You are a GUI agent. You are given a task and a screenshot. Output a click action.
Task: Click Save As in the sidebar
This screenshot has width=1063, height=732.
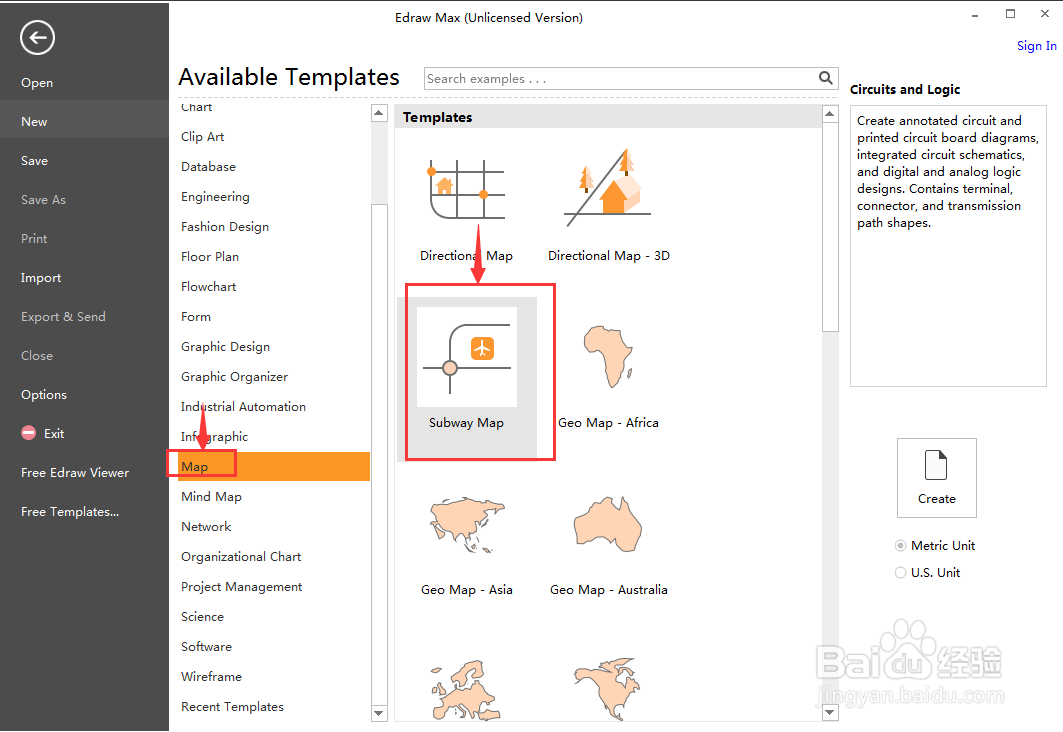point(43,200)
